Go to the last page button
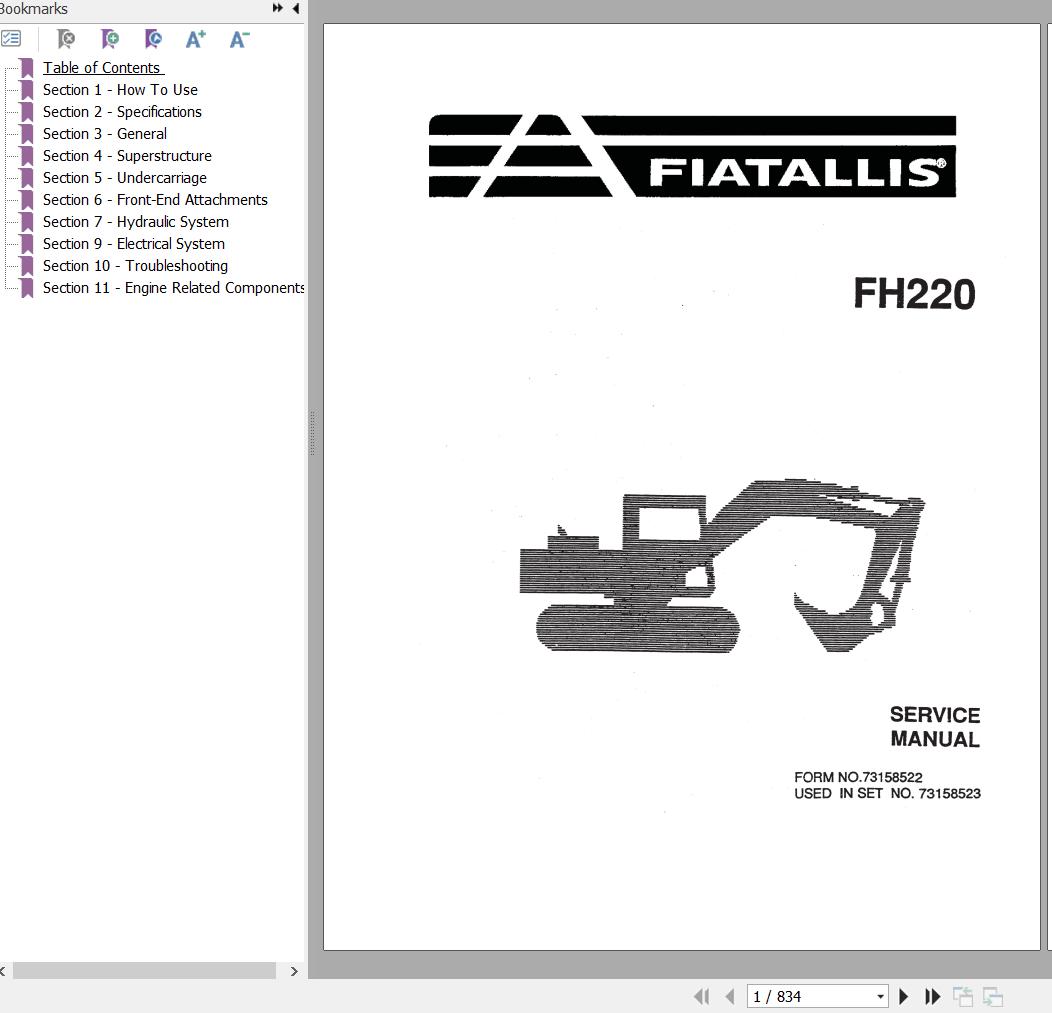 pos(933,996)
